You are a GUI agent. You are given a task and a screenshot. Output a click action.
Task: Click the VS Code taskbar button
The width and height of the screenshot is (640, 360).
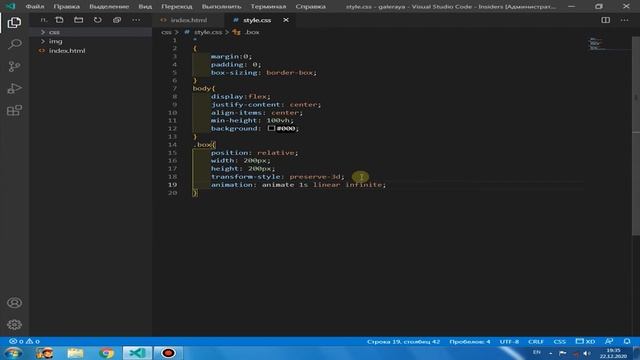point(137,353)
